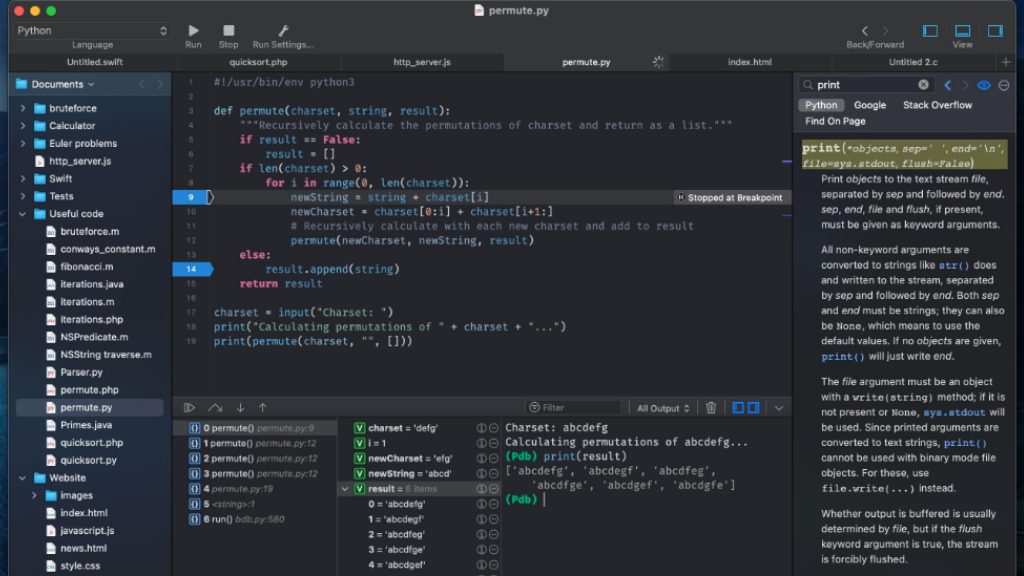Viewport: 1024px width, 576px height.
Task: Expand the images folder
Action: coord(34,496)
